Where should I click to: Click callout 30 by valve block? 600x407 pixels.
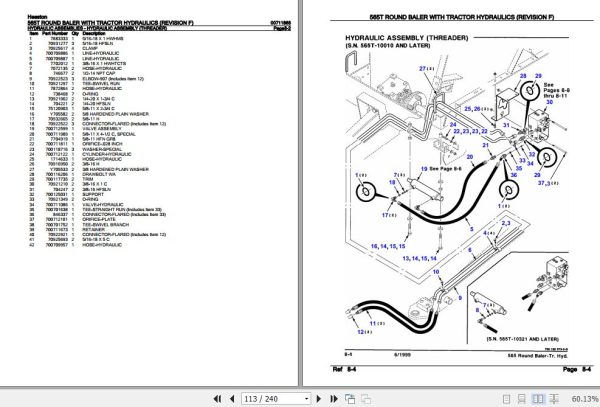[549, 102]
